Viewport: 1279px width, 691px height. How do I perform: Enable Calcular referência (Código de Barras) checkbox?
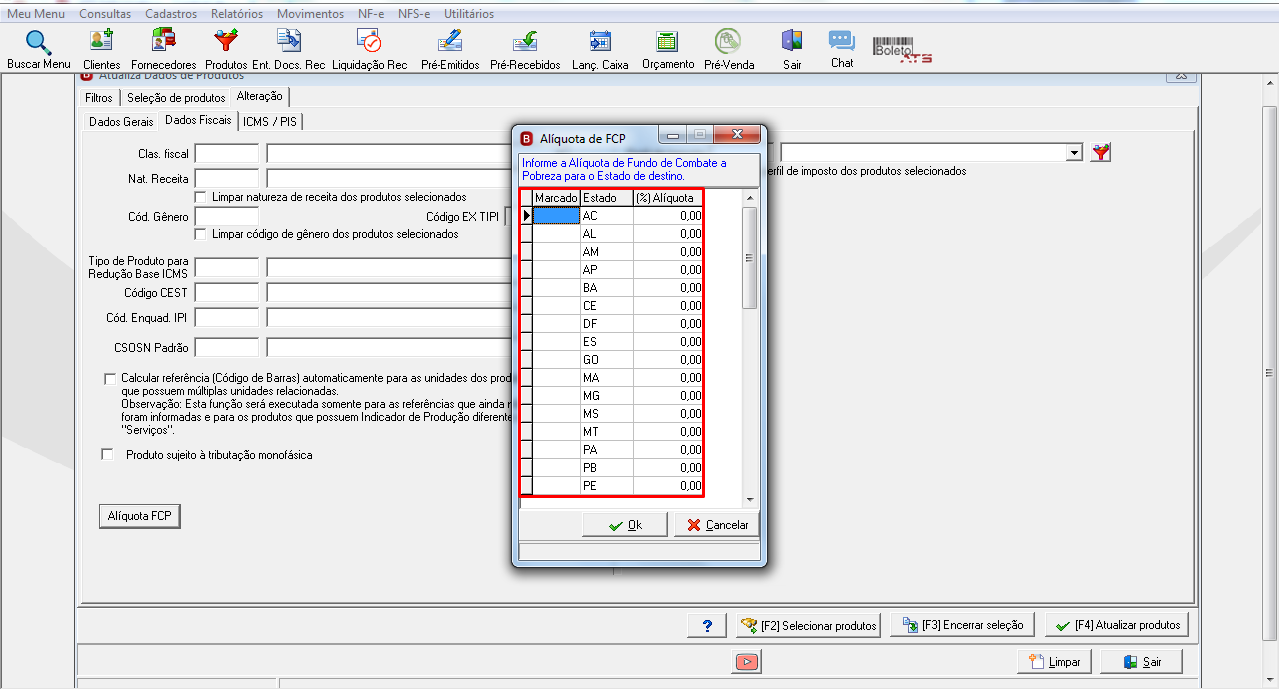[x=110, y=379]
